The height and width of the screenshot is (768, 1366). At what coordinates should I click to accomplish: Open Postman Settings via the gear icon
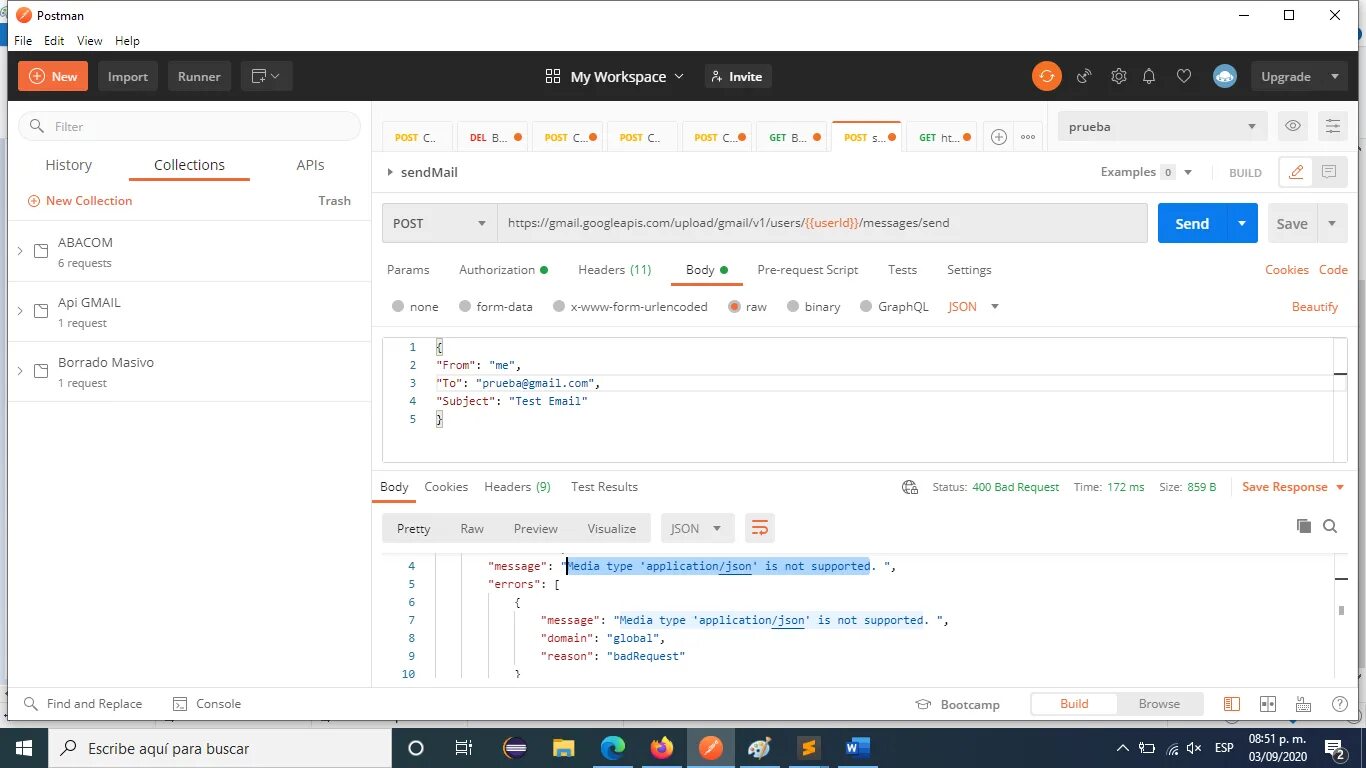(x=1118, y=76)
